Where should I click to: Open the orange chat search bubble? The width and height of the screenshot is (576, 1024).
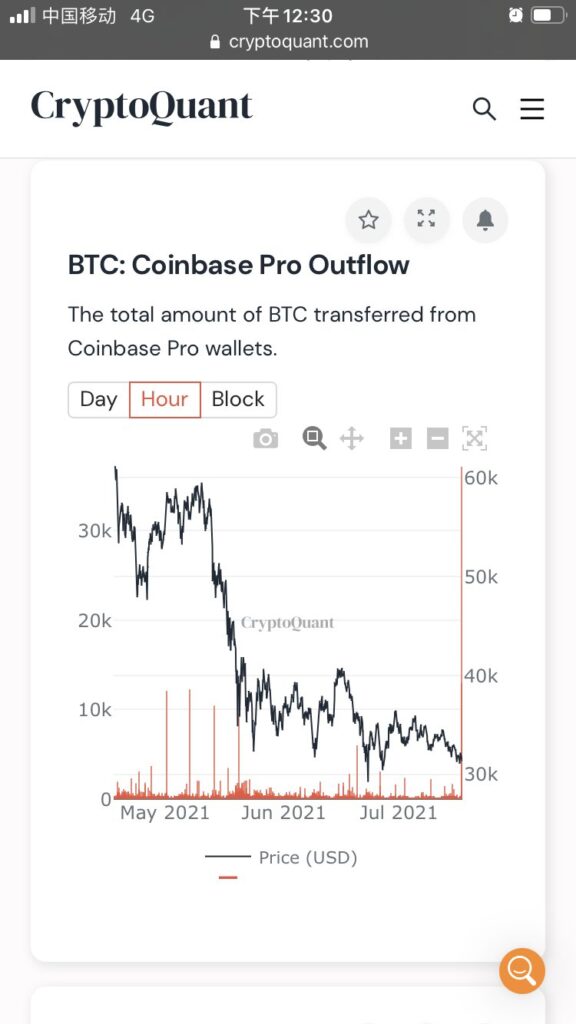pos(522,971)
